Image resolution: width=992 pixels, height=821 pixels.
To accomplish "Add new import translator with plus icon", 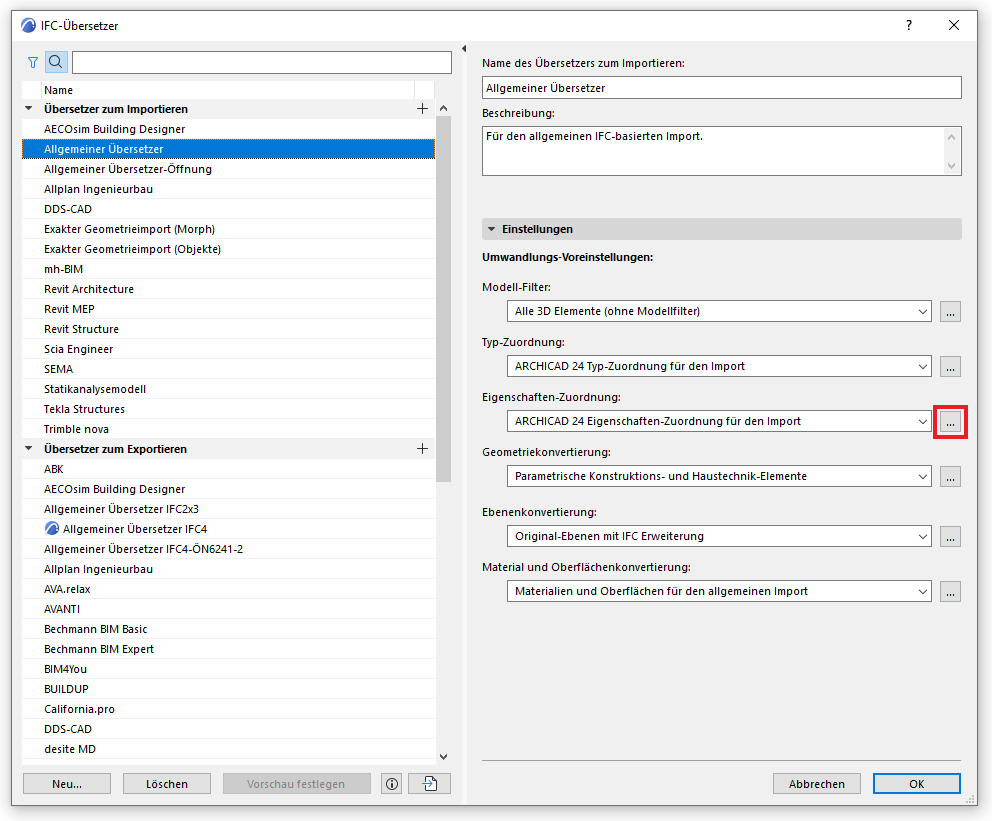I will [422, 109].
